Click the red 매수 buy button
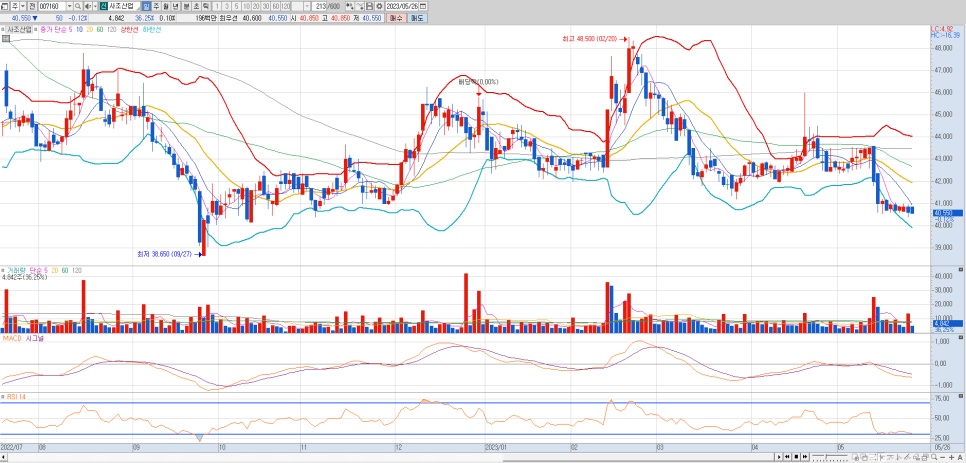The height and width of the screenshot is (463, 966). tap(396, 18)
